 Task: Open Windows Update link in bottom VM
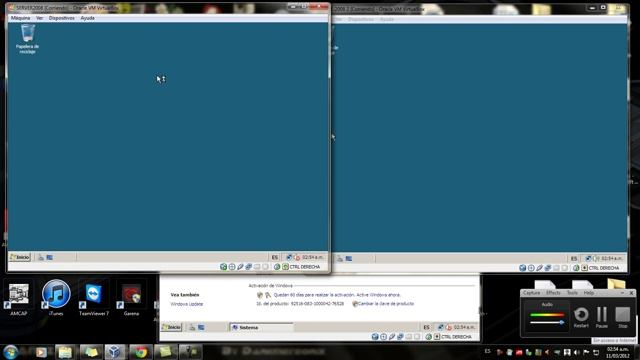coord(187,304)
